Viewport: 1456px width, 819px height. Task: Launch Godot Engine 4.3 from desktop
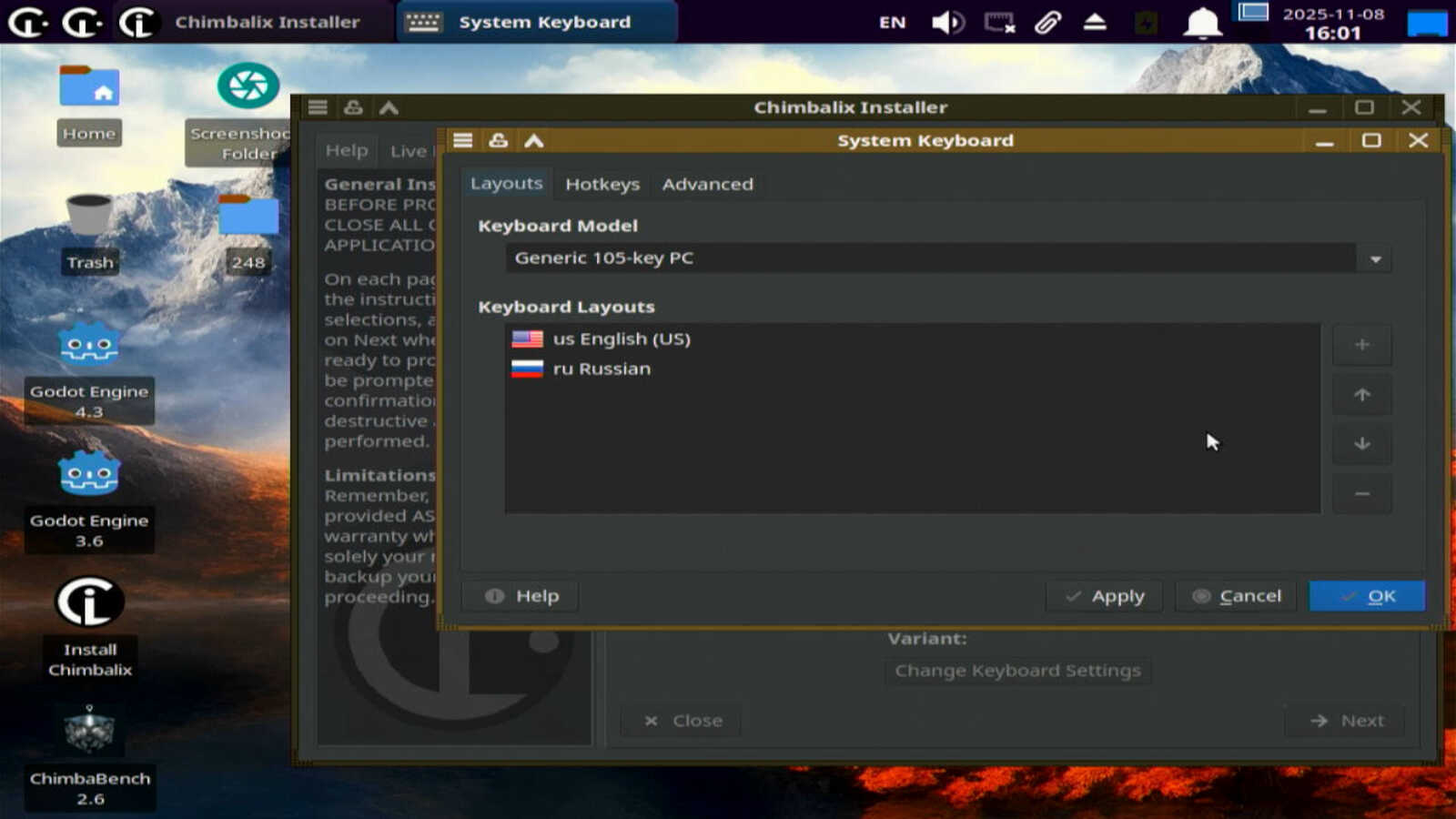(89, 371)
